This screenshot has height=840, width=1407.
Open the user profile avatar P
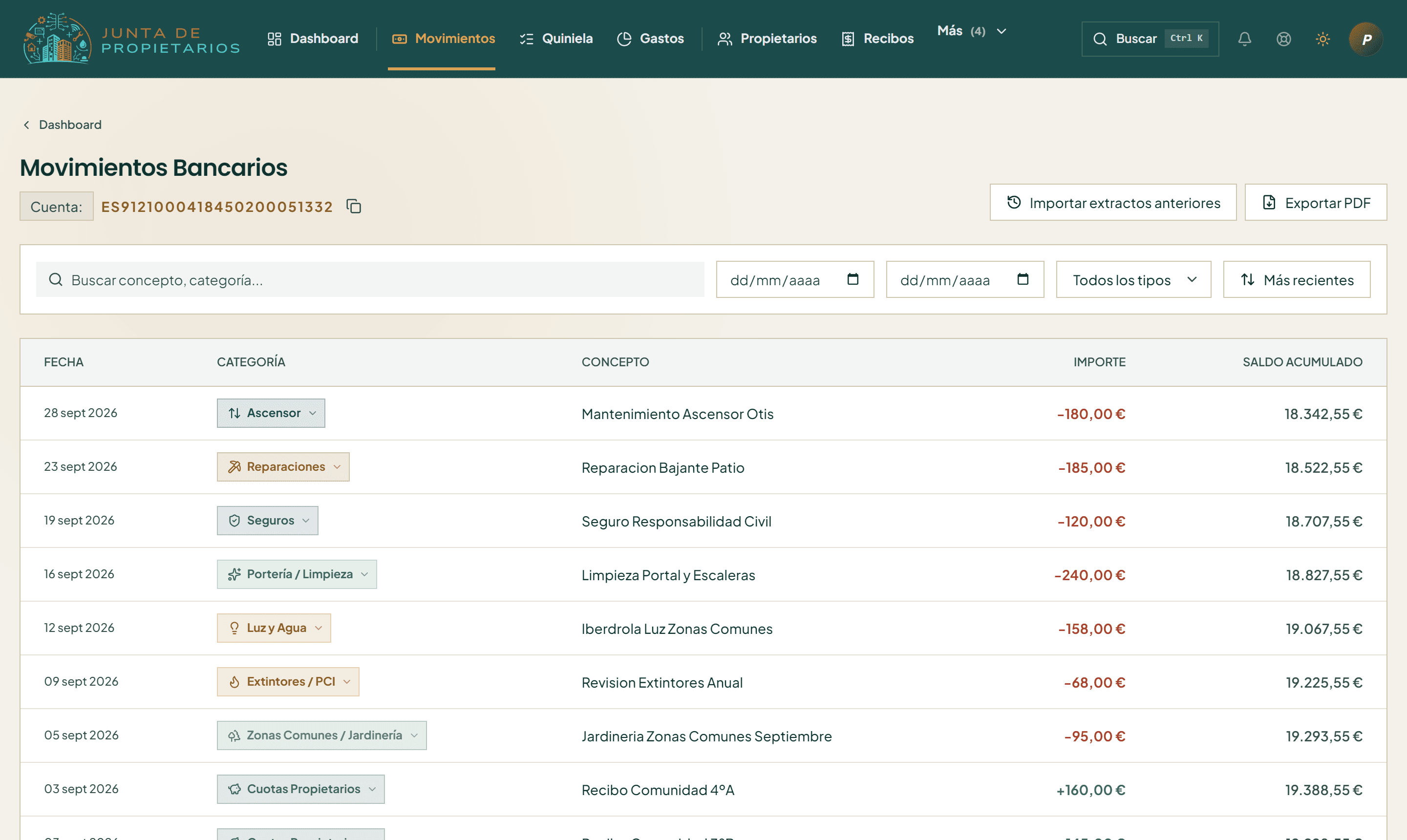1365,39
